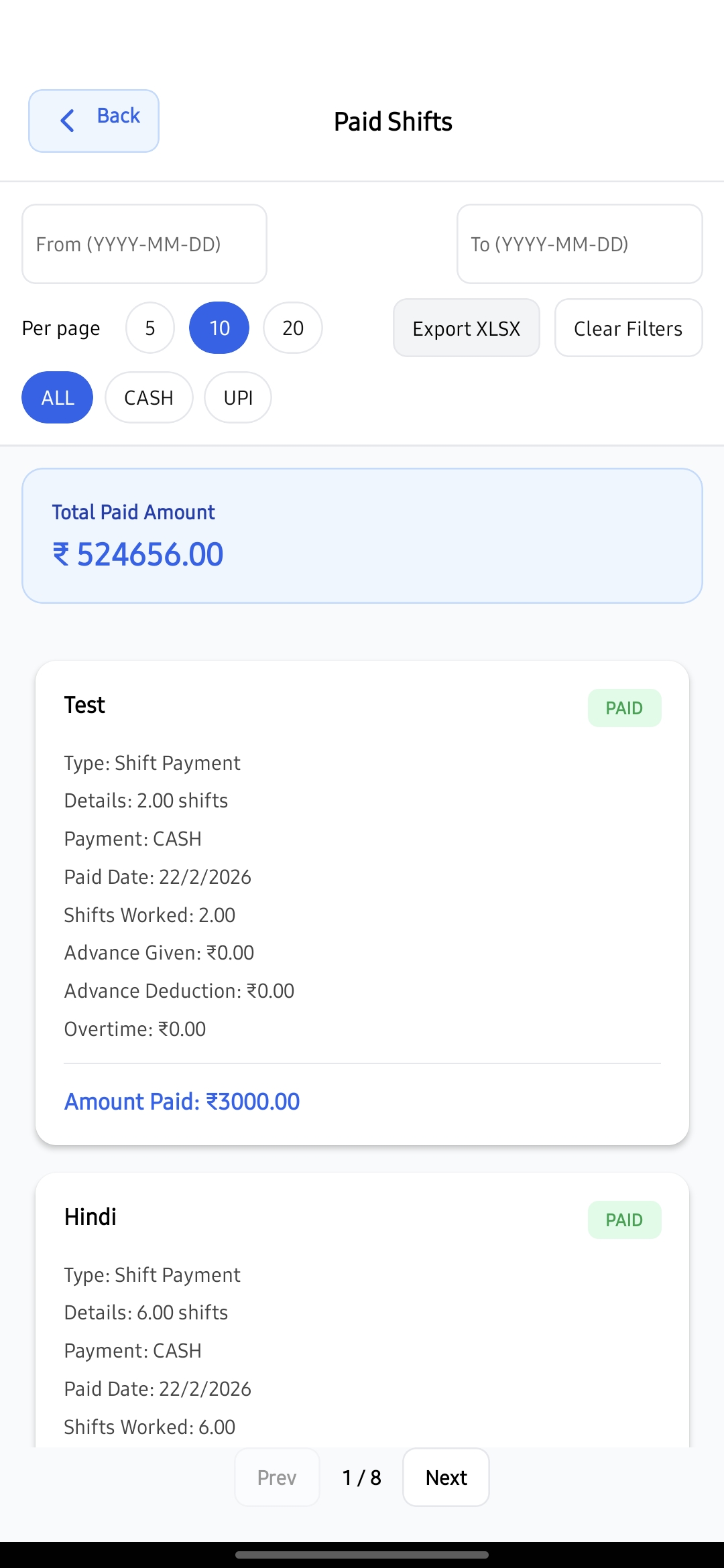724x1568 pixels.
Task: Tap the PAID badge on Test card
Action: click(x=624, y=708)
